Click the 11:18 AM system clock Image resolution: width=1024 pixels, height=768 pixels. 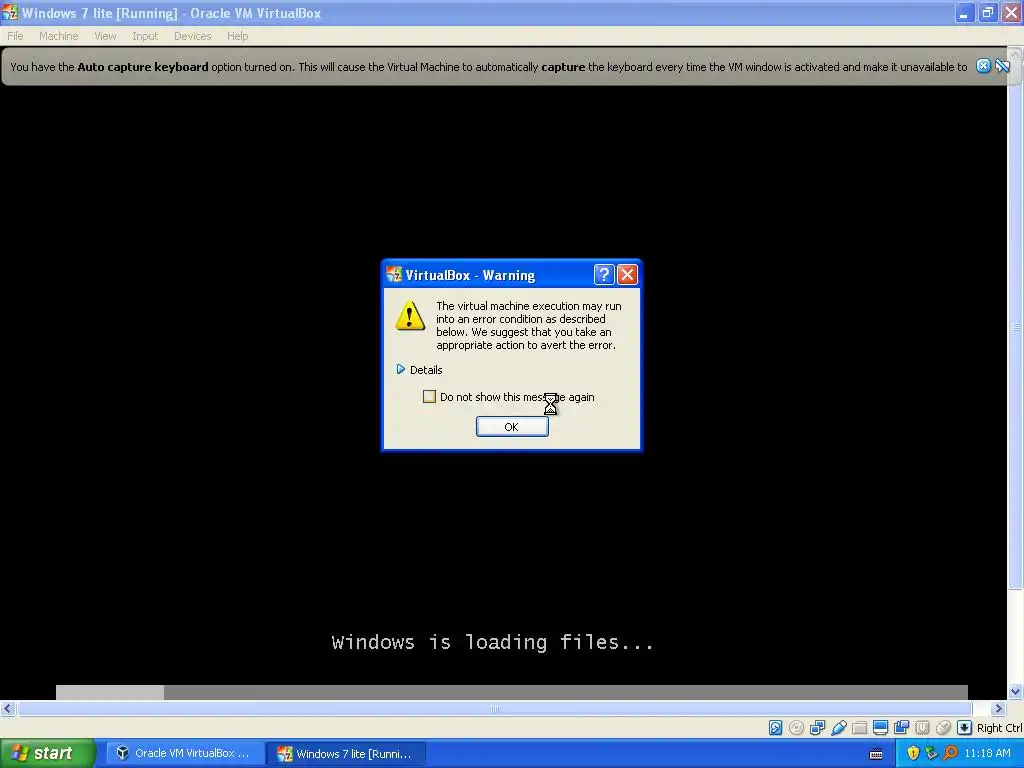(987, 753)
